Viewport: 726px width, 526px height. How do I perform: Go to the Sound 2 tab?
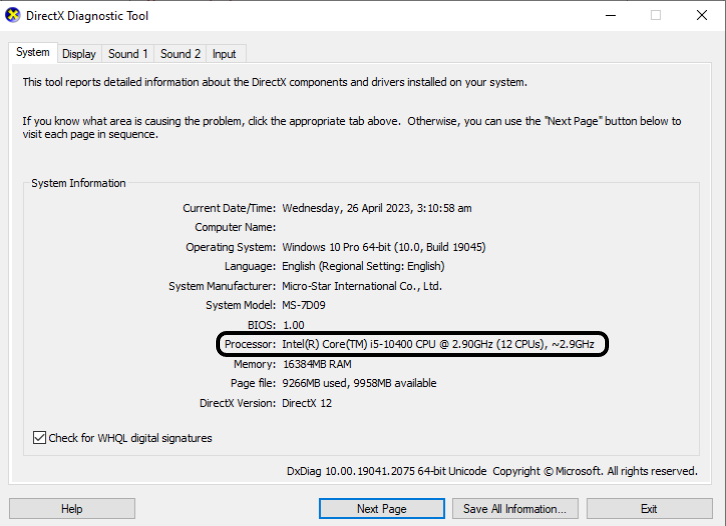(x=180, y=54)
